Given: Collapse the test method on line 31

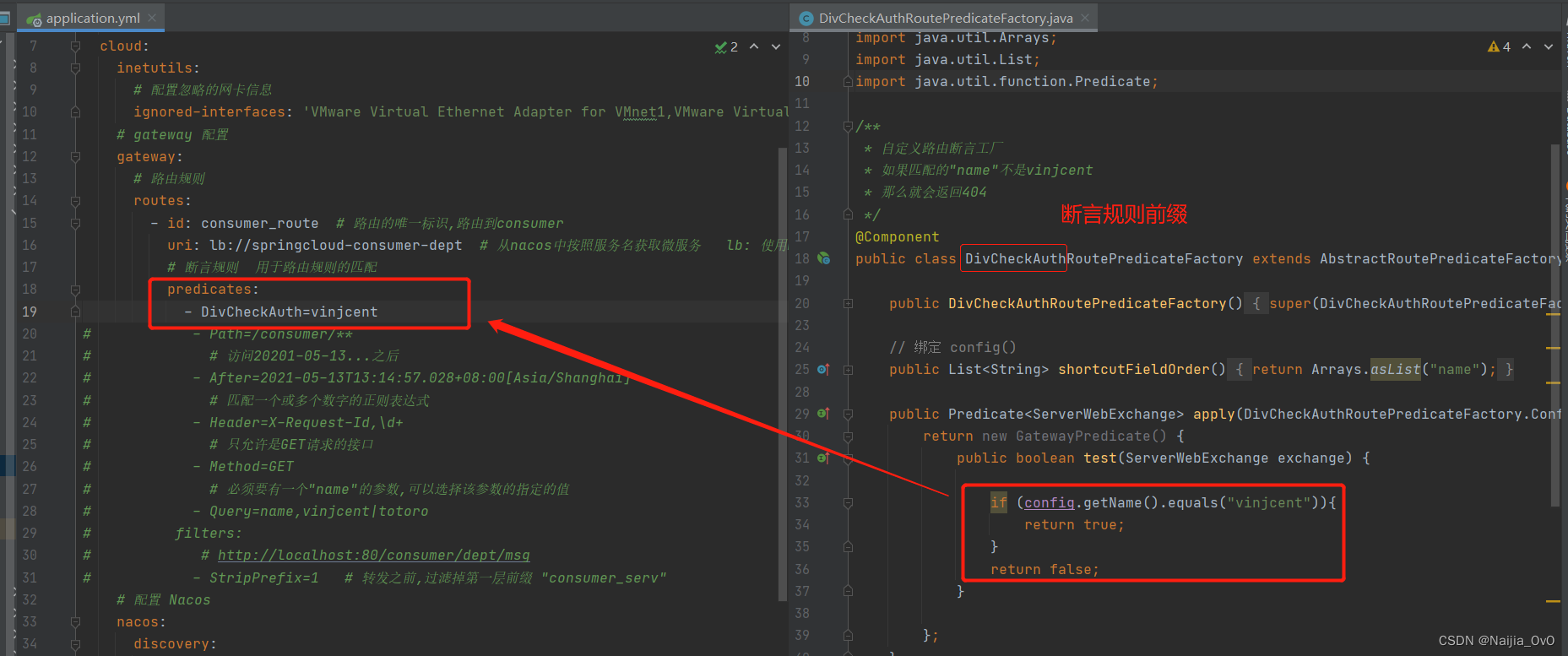Looking at the screenshot, I should (x=848, y=458).
